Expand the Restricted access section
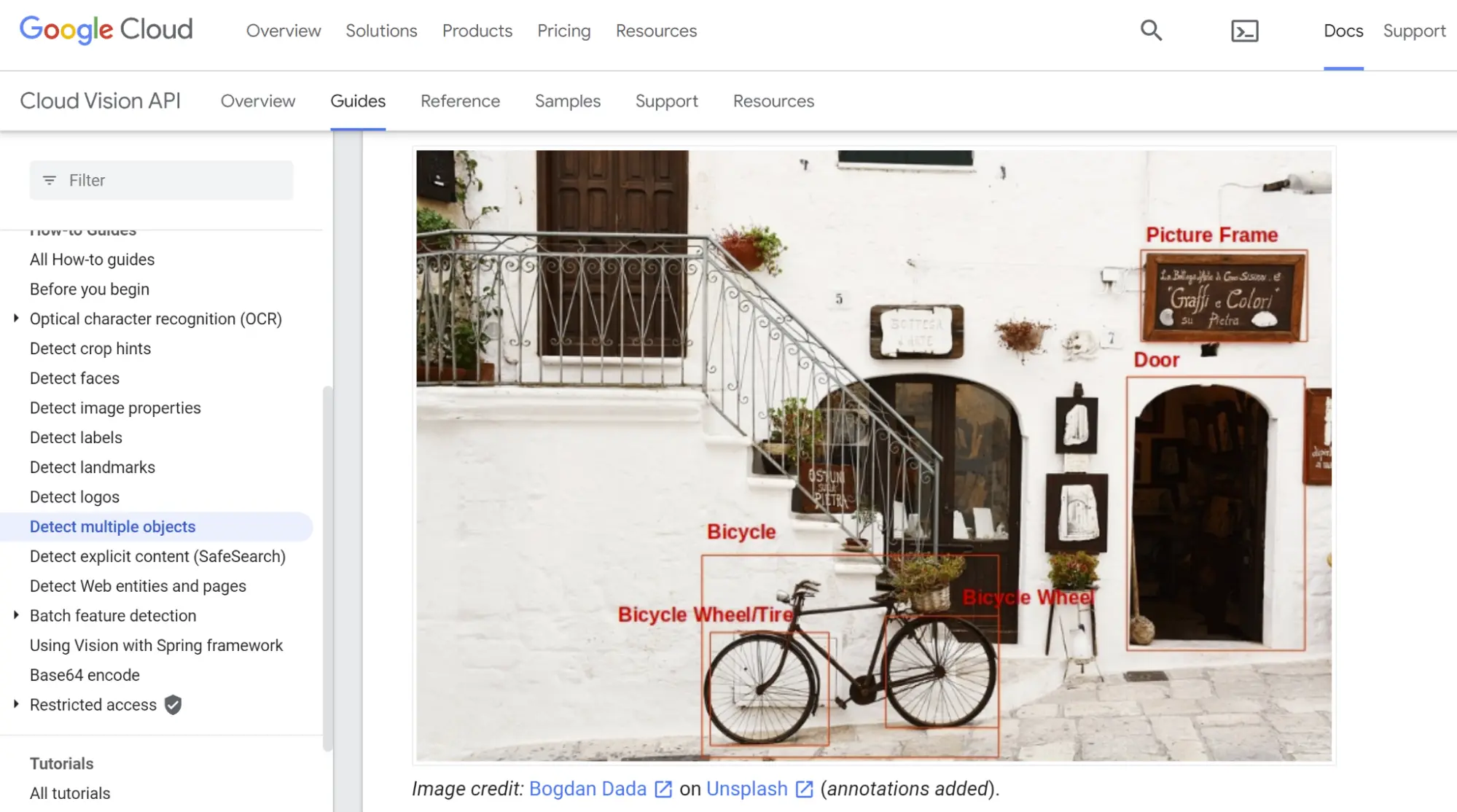 point(16,704)
